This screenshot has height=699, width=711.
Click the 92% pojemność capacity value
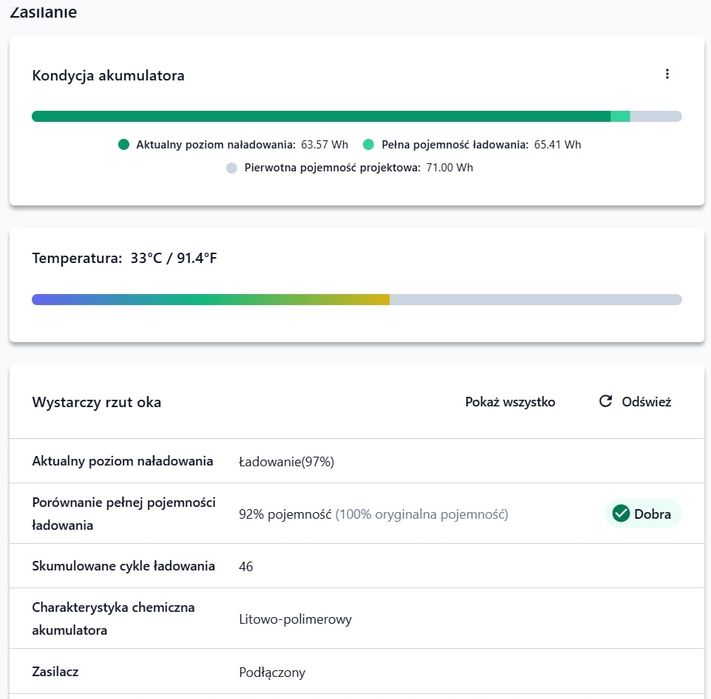tap(285, 514)
